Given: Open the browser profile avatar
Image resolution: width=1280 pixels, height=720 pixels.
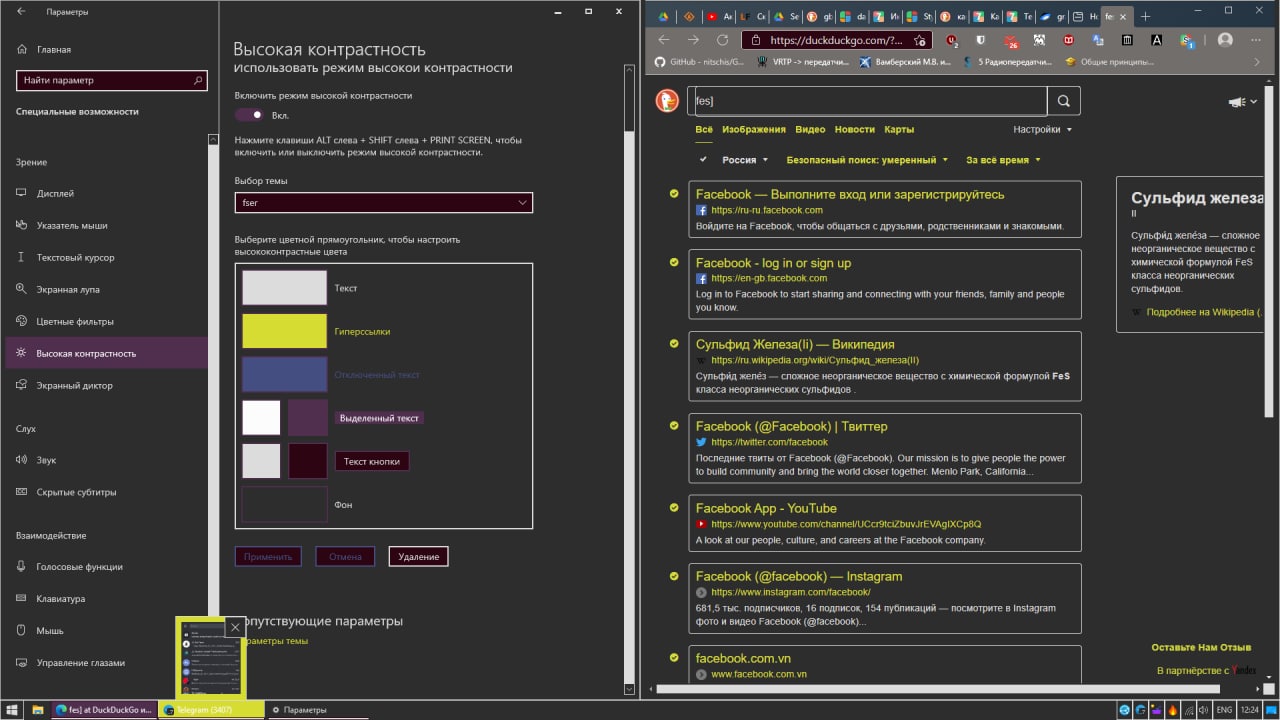Looking at the screenshot, I should [1225, 40].
